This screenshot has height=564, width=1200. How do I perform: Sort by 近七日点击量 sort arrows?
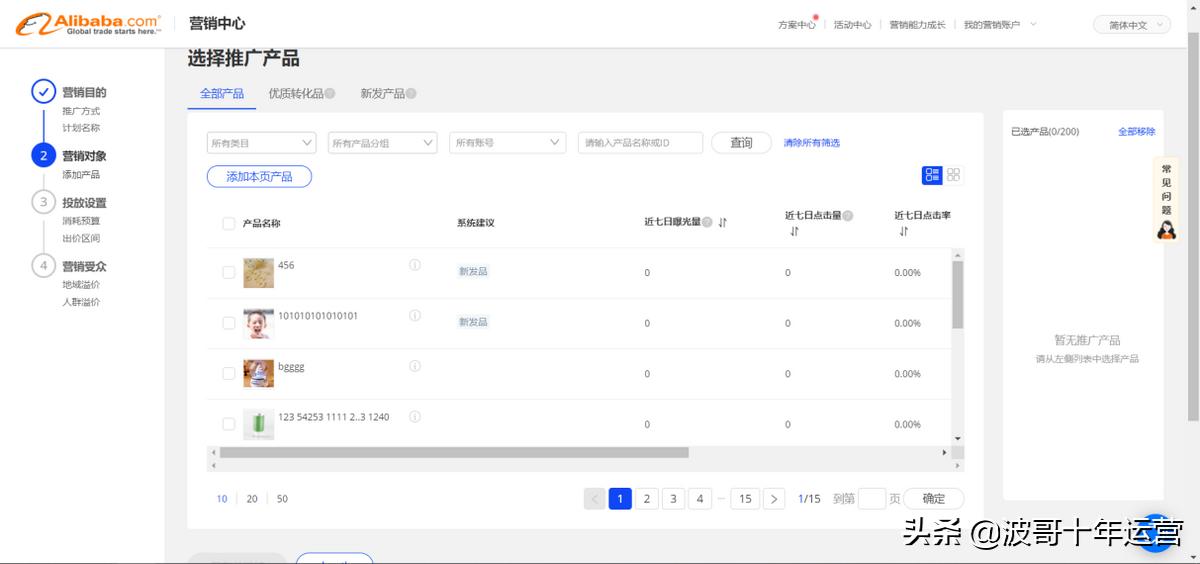tap(794, 231)
